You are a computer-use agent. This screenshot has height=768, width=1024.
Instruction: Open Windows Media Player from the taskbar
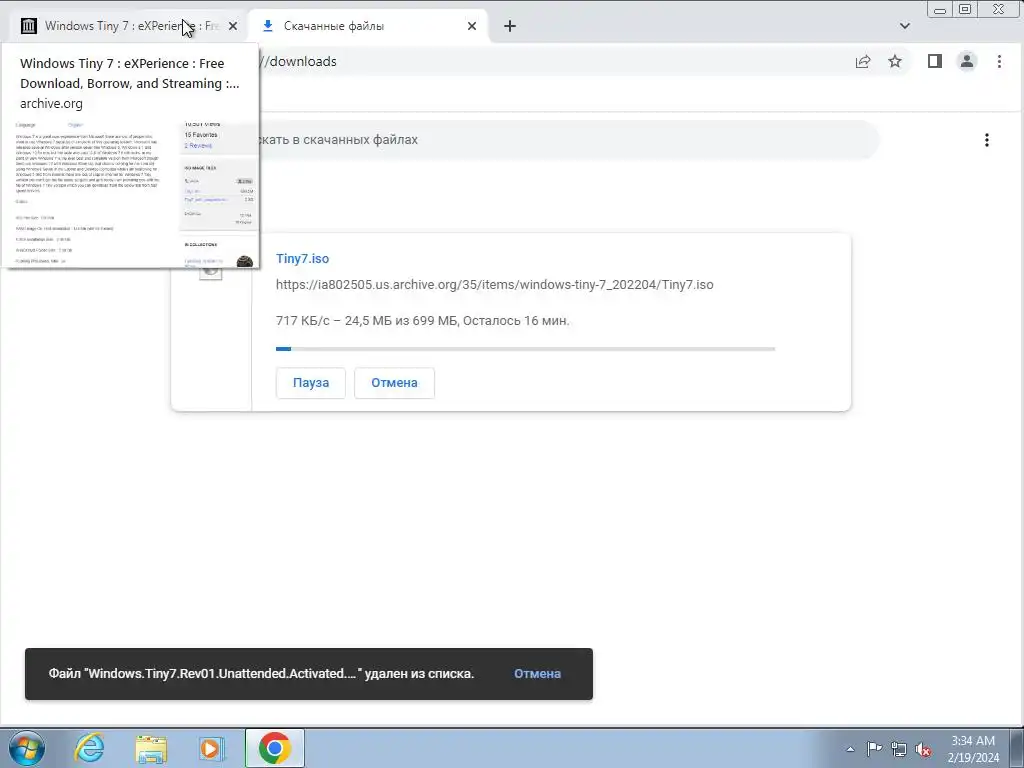(212, 748)
